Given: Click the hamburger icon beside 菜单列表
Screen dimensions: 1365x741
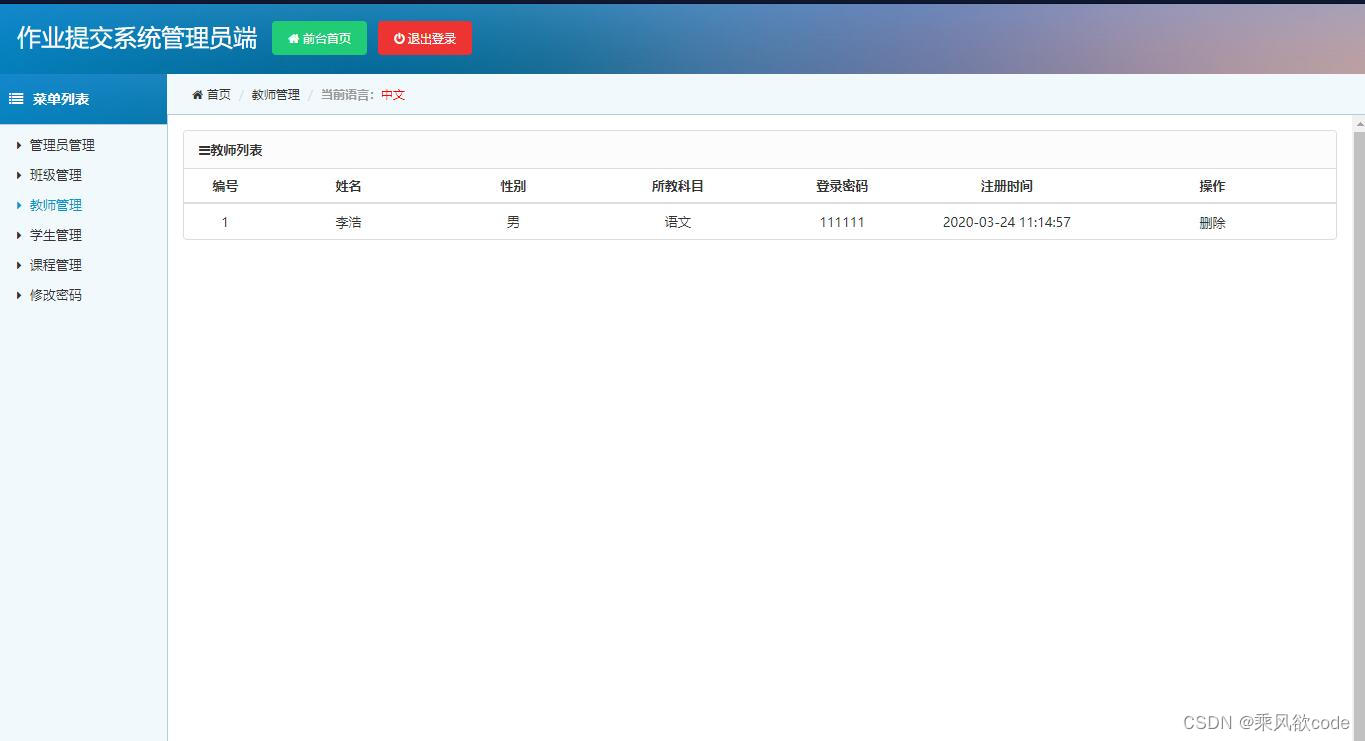Looking at the screenshot, I should pos(14,98).
